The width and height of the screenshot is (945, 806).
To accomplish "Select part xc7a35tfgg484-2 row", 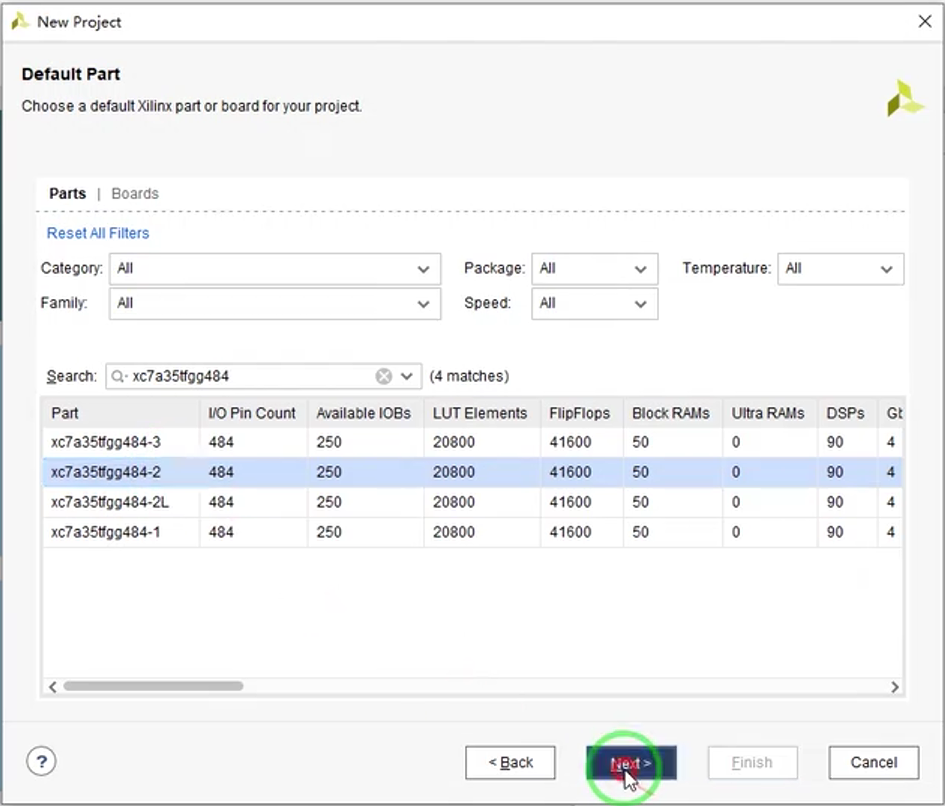I will tap(472, 472).
